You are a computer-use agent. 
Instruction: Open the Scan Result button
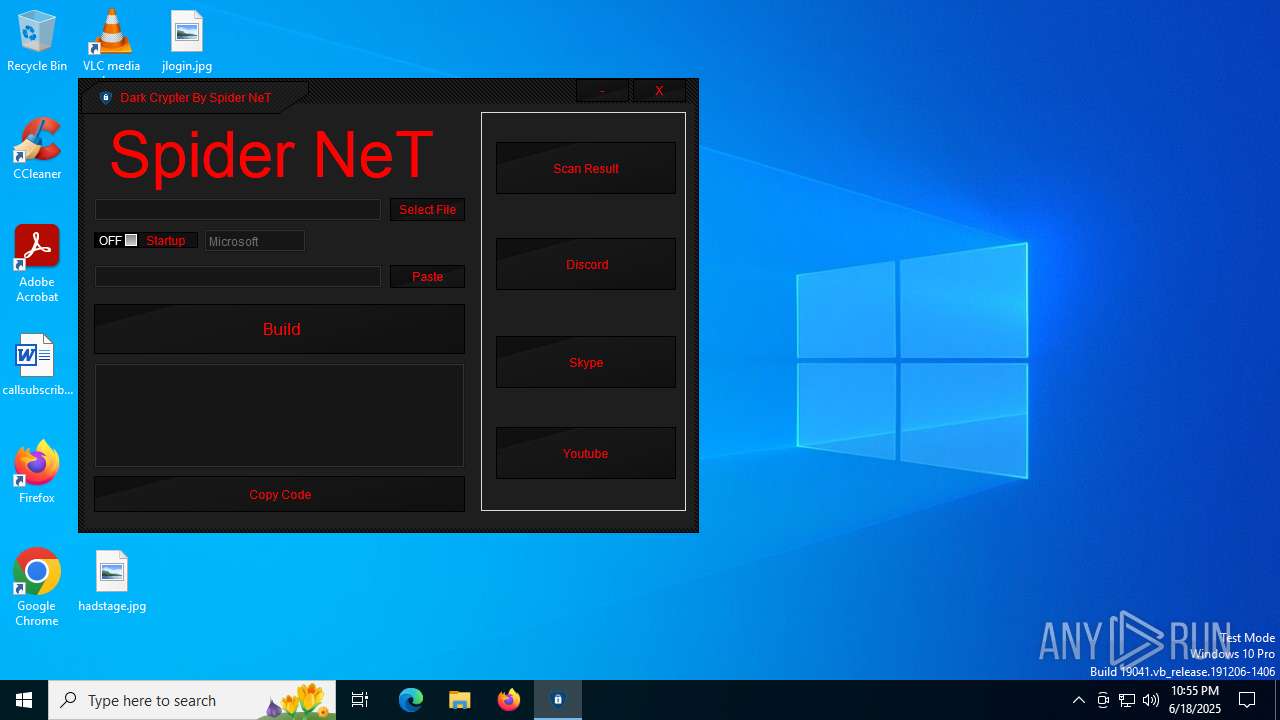[x=586, y=168]
